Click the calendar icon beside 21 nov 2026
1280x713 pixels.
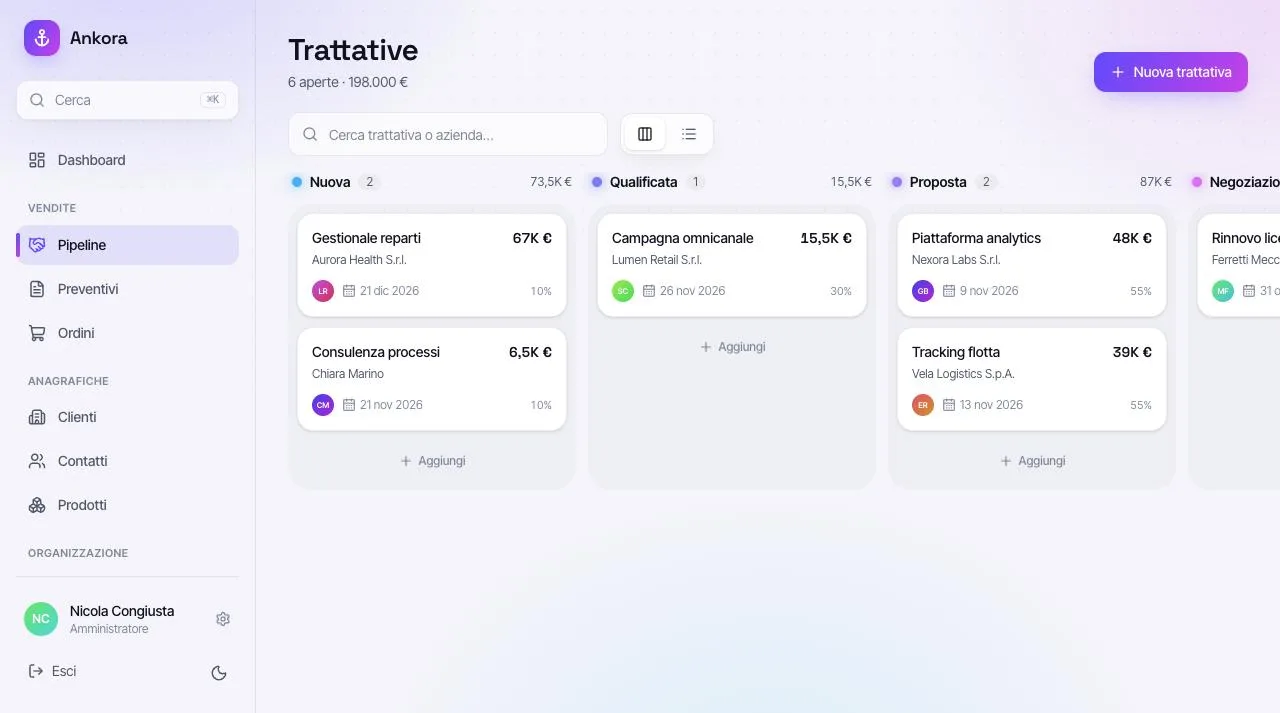point(349,405)
